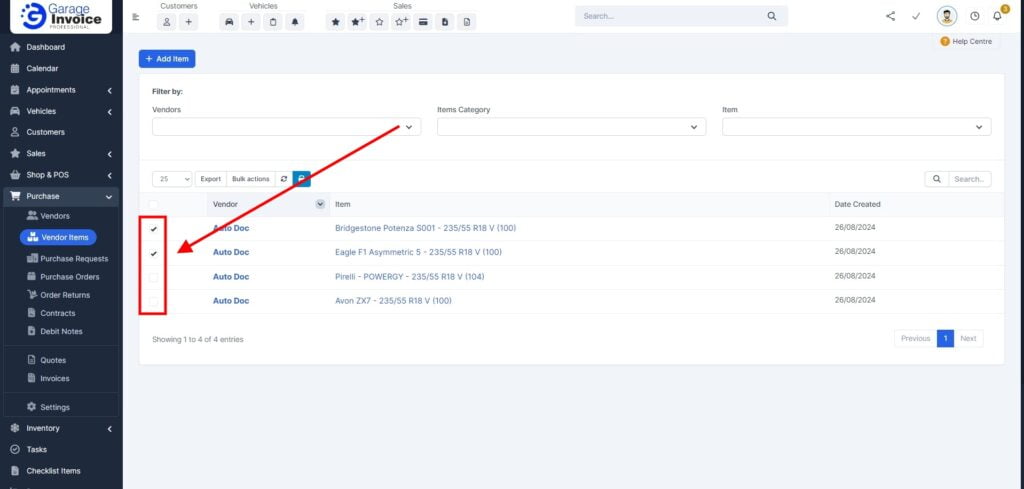Open Sales filled star icon
1024x489 pixels.
[336, 22]
